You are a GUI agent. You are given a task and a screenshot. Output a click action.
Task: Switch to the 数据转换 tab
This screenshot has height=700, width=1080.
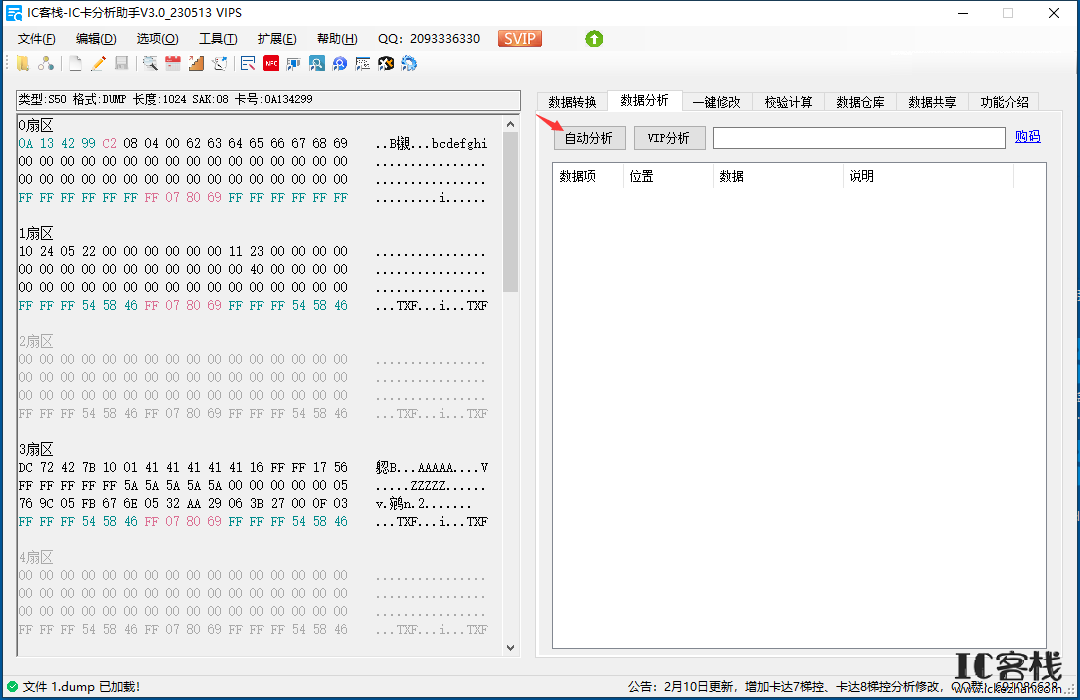tap(572, 102)
